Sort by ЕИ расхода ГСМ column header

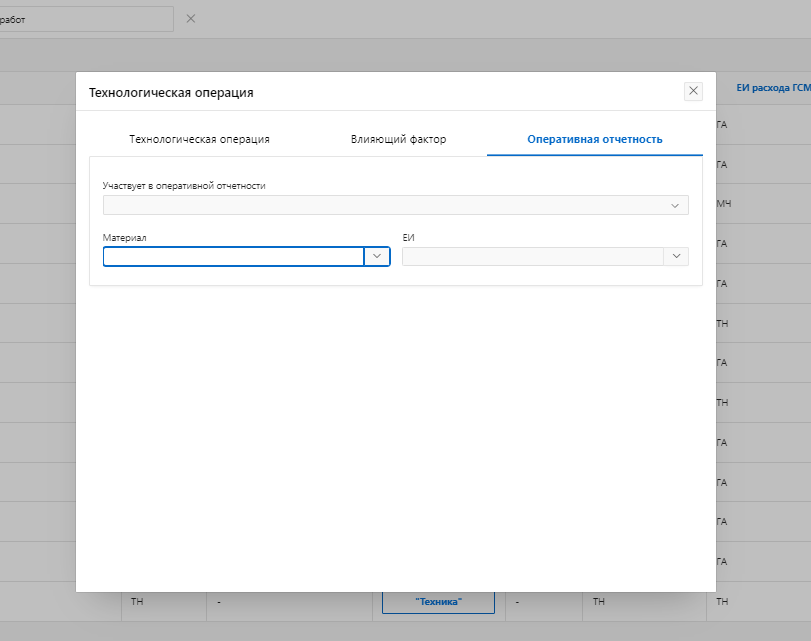[x=772, y=89]
